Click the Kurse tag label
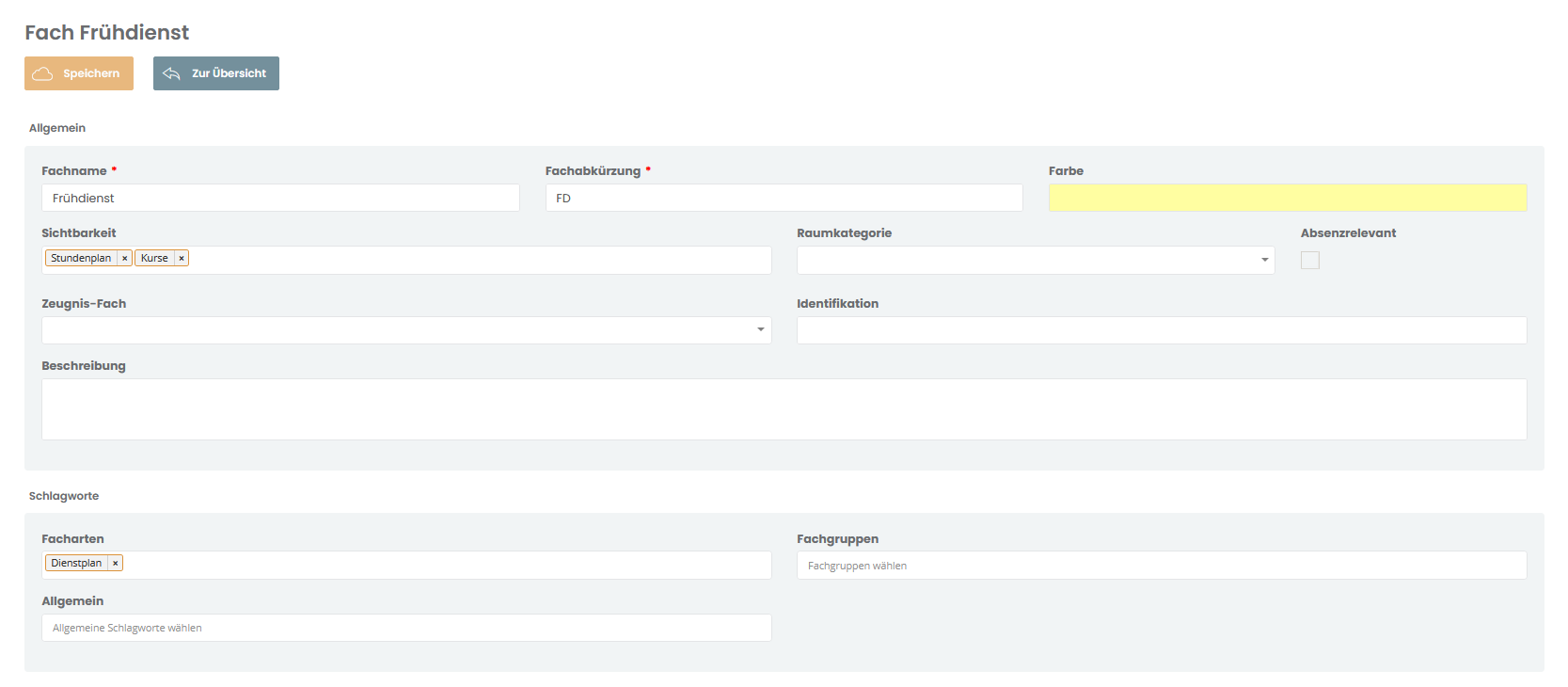This screenshot has width=1568, height=687. 154,258
